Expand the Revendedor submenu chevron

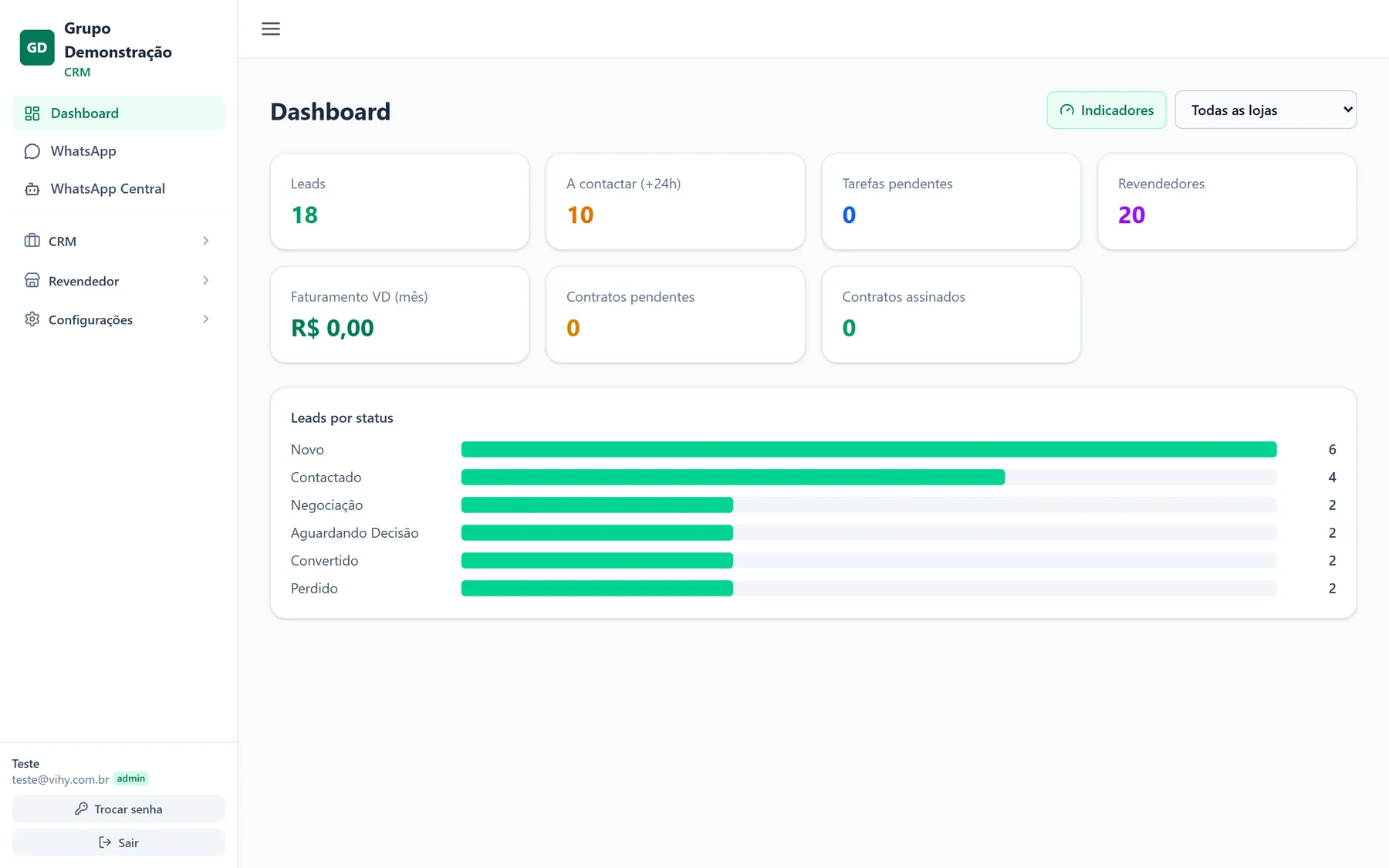click(205, 280)
